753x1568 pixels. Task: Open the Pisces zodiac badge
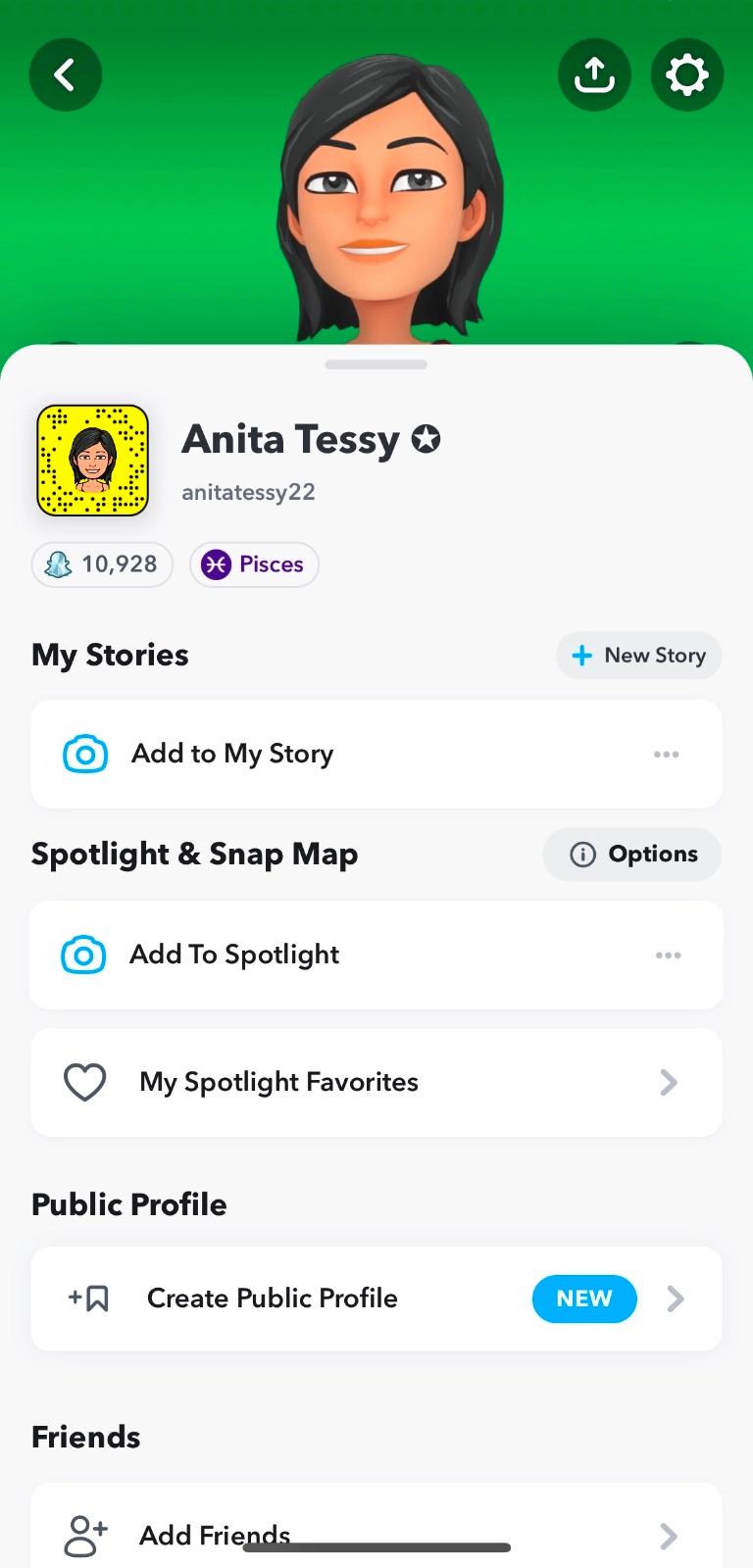click(254, 564)
